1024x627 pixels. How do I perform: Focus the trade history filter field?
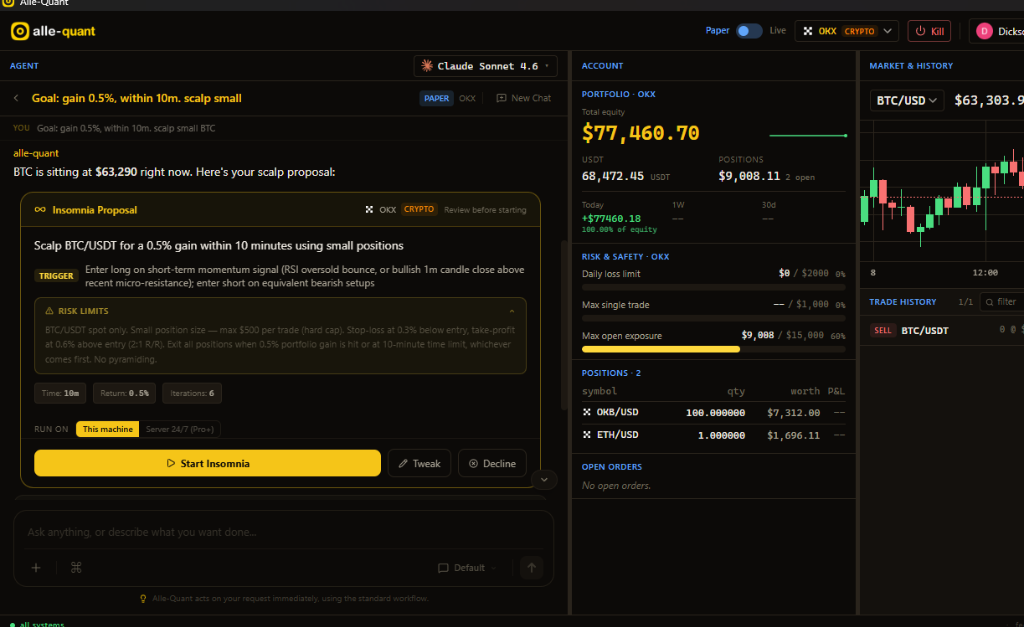click(x=1002, y=302)
